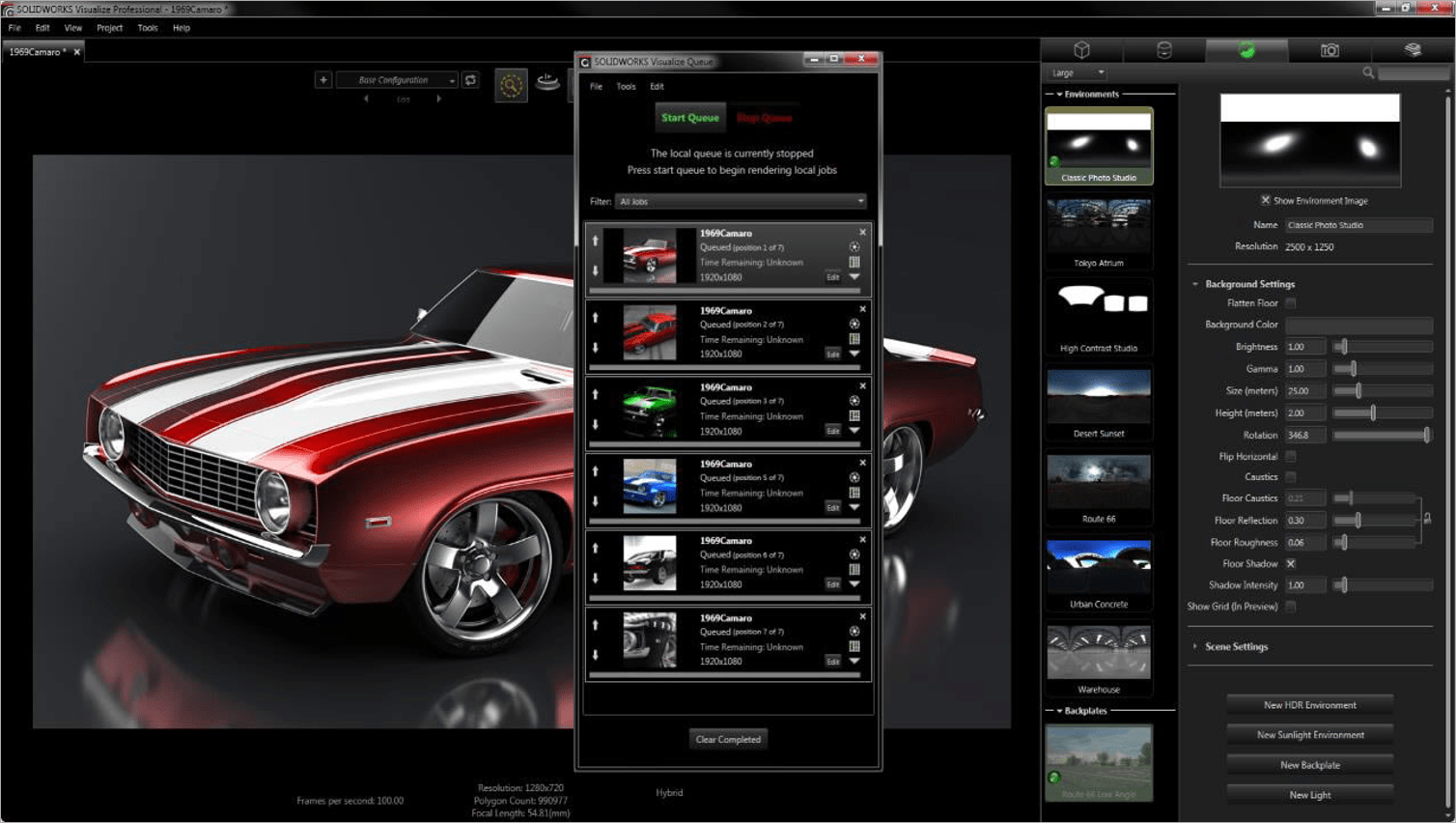Screen dimensions: 1456x823
Task: Enable Show Grid (In Preview) checkbox
Action: [x=1291, y=607]
